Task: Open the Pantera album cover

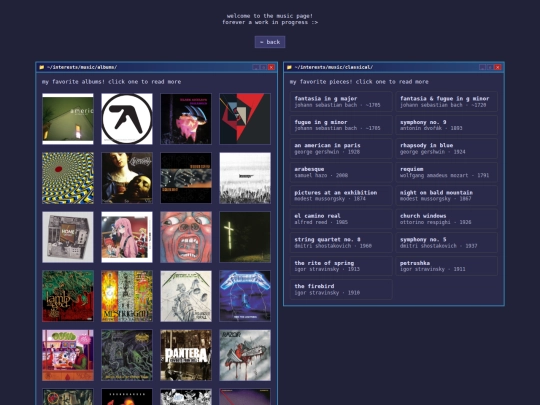Action: 186,355
